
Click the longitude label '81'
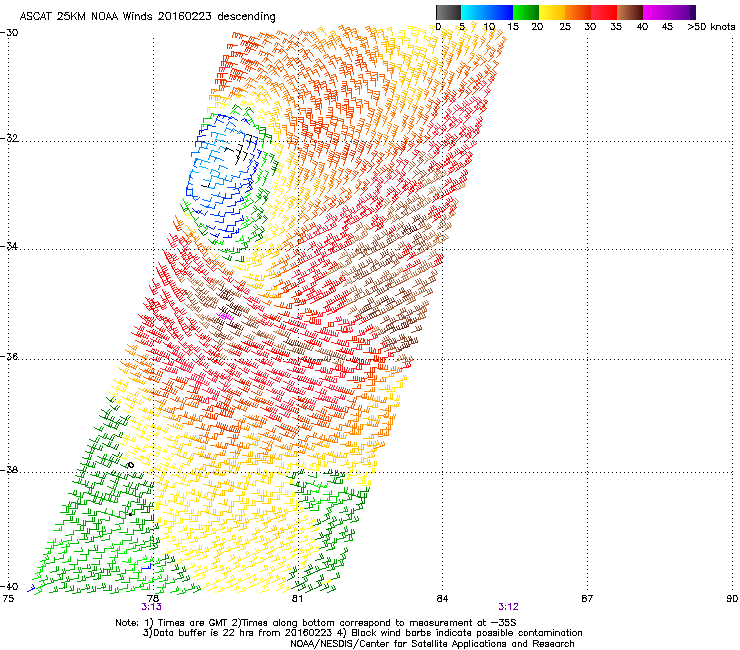(x=297, y=599)
